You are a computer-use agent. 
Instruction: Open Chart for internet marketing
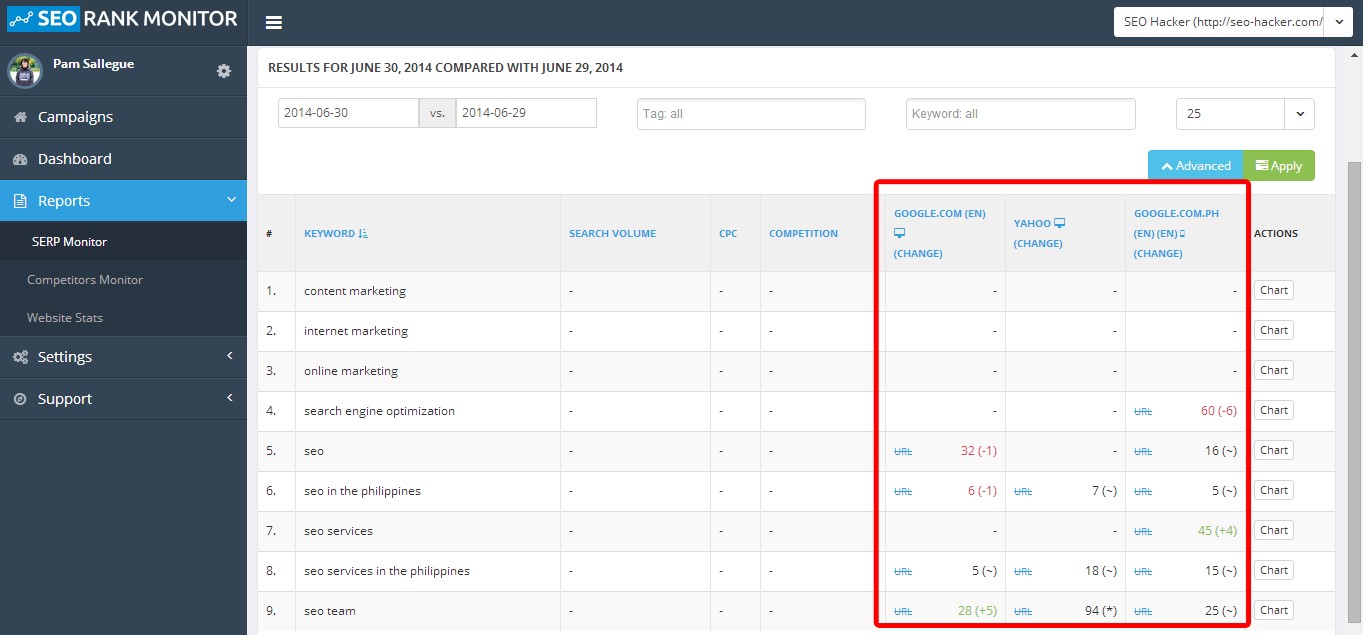point(1273,330)
